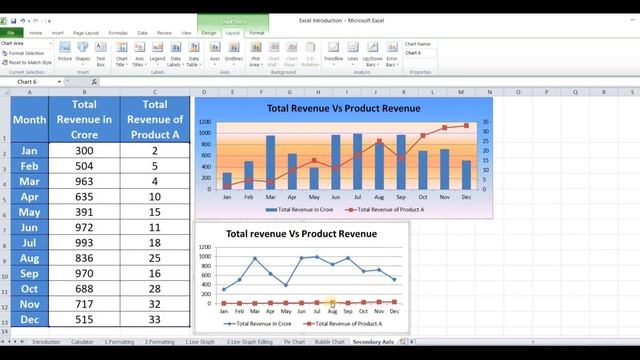The height and width of the screenshot is (360, 640).
Task: Open the Plot Area options
Action: click(256, 53)
